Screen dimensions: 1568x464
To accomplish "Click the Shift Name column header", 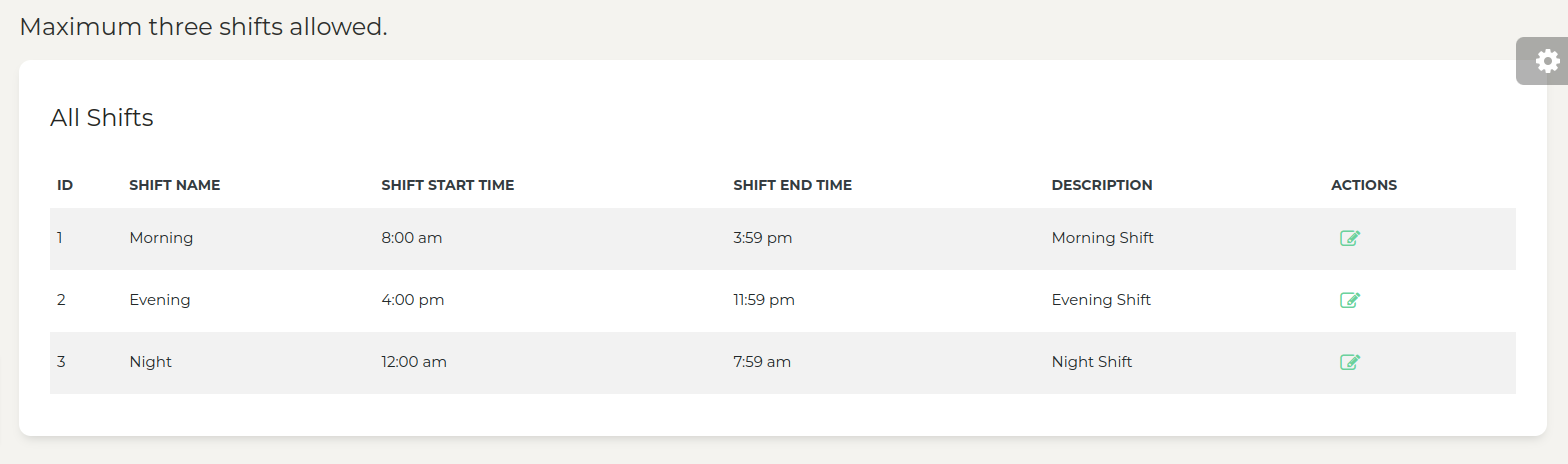I will [175, 185].
